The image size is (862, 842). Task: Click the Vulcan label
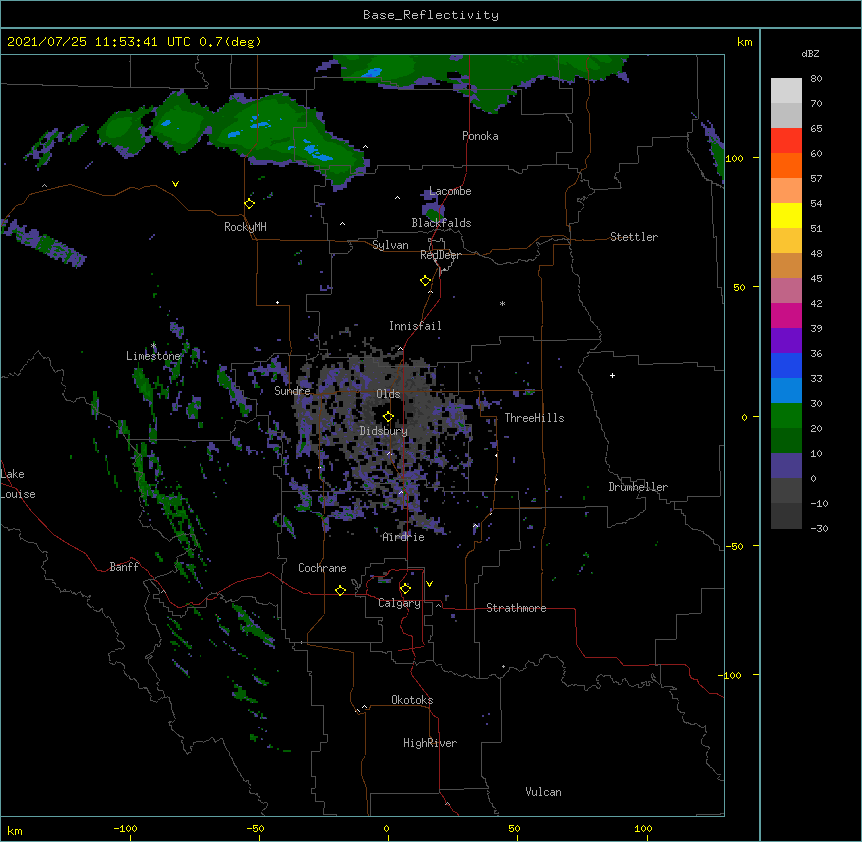543,792
